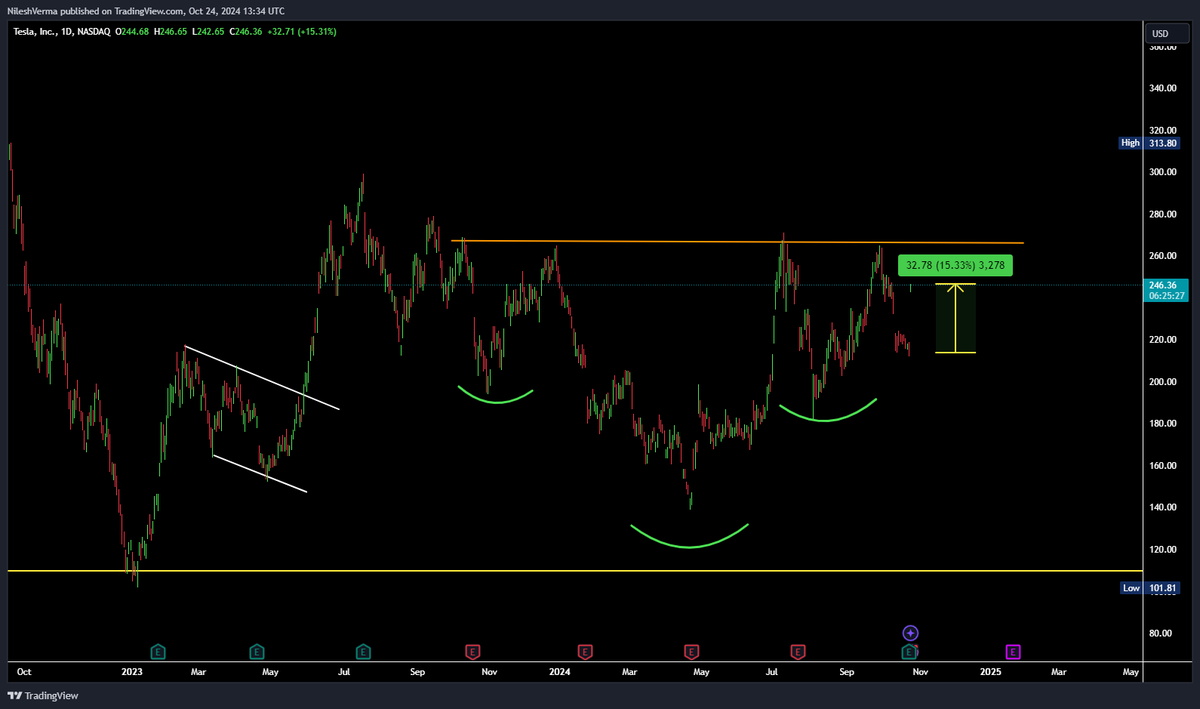Click the Tesla, Inc. symbol title
The height and width of the screenshot is (709, 1200).
(x=34, y=32)
